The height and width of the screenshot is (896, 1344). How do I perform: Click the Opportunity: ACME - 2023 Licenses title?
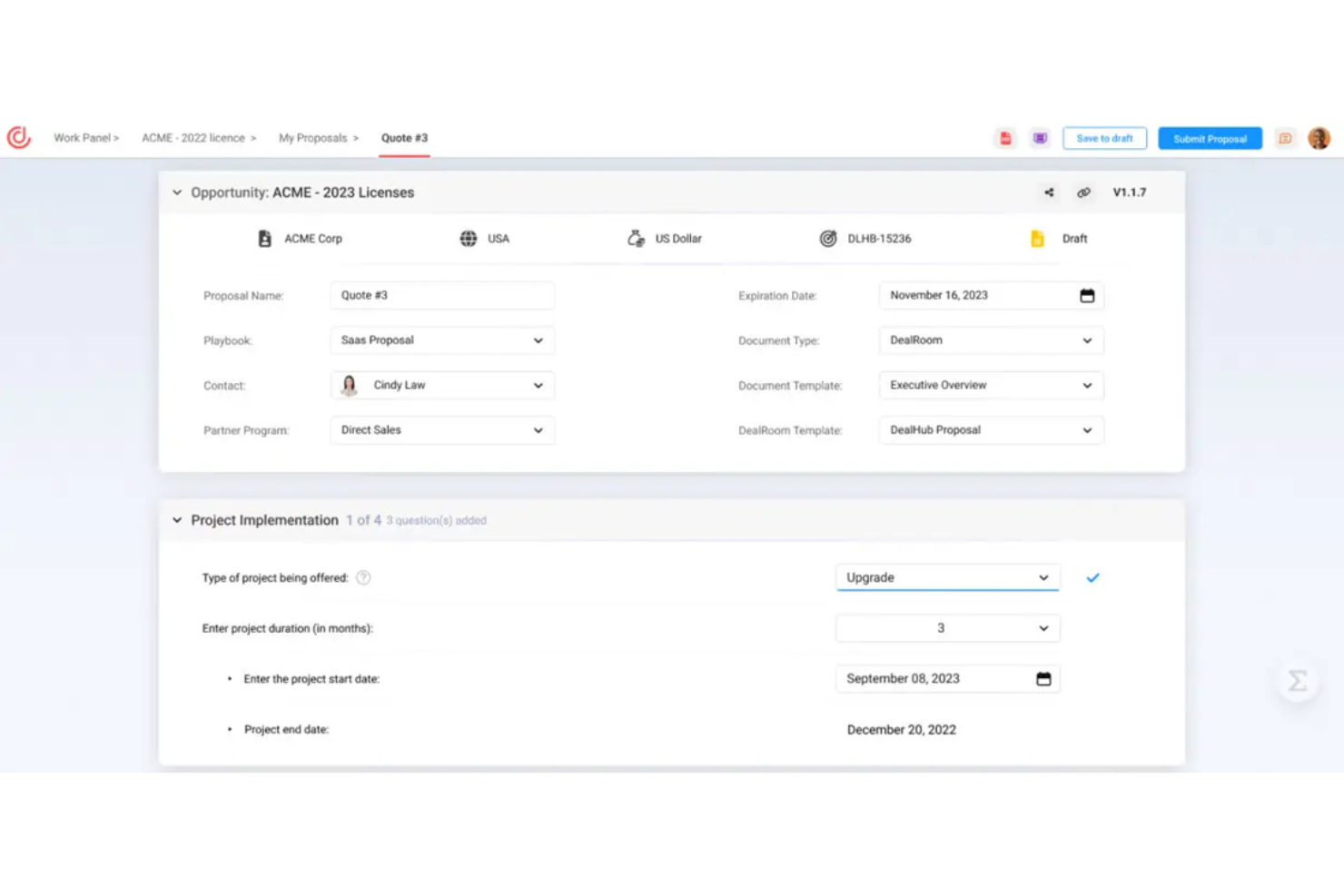(302, 192)
